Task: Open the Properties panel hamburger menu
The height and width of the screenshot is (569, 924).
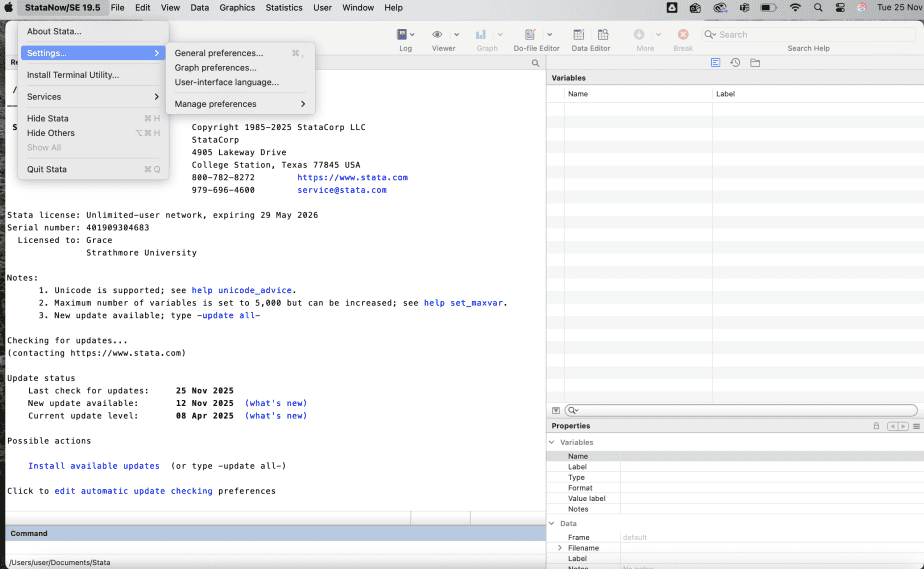Action: [916, 426]
